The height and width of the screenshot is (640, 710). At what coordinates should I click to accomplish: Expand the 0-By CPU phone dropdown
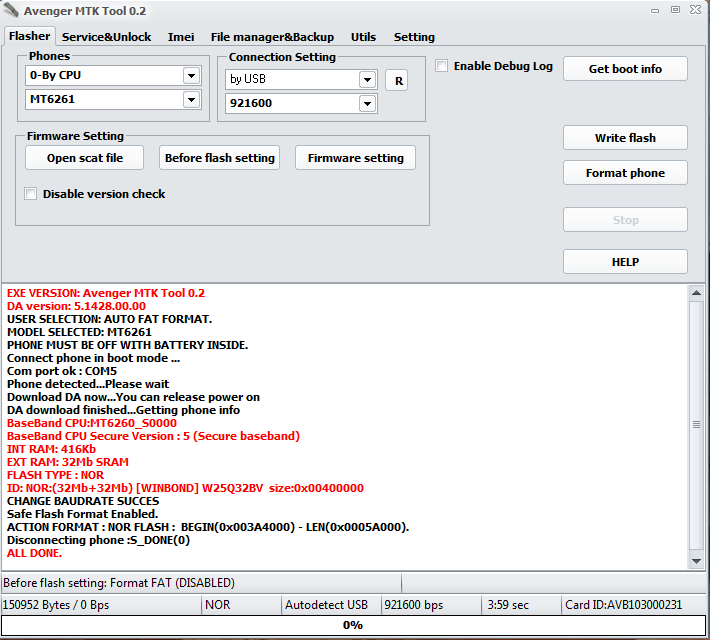[192, 76]
